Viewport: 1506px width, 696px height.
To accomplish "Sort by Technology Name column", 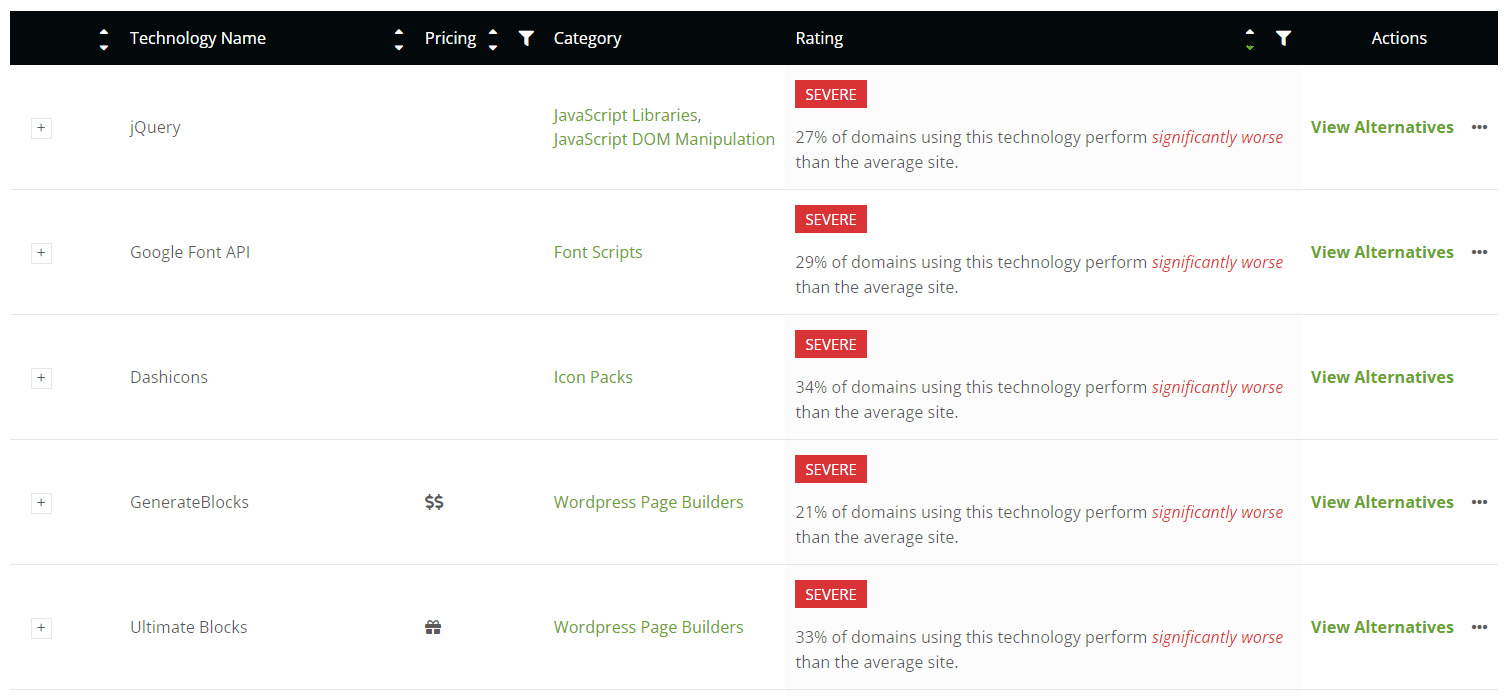I will point(399,39).
